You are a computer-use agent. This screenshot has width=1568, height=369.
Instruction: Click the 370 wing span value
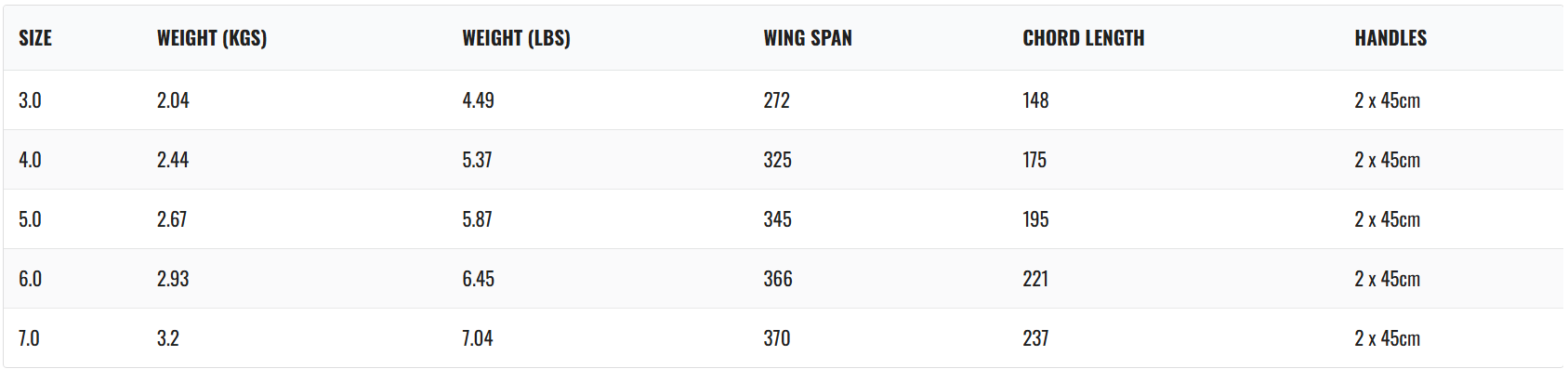777,338
